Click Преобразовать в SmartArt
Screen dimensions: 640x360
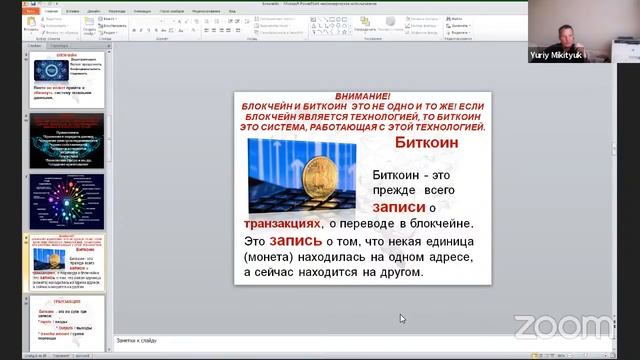coord(279,33)
